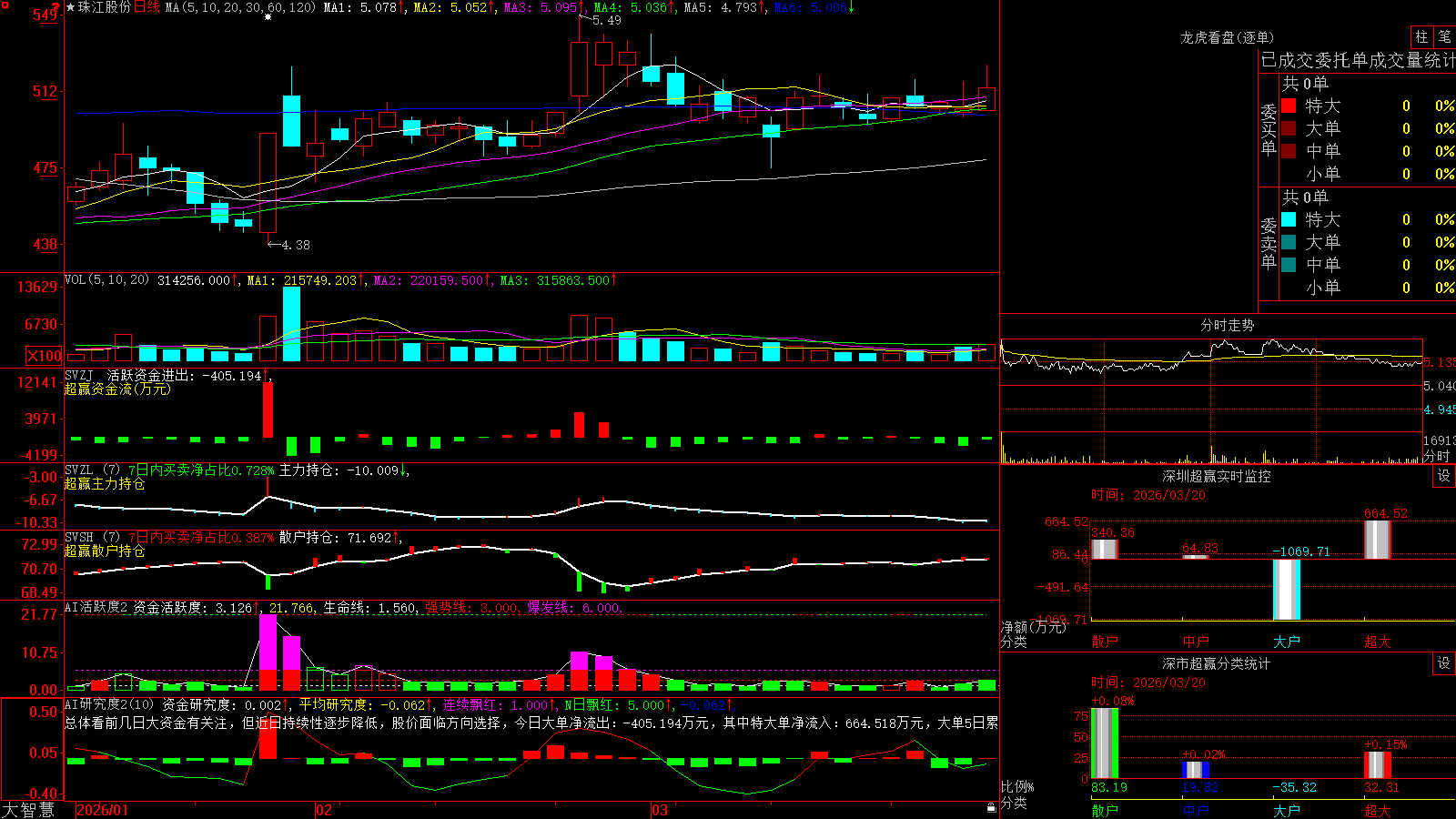Screen dimensions: 1456x819
Task: Click the 2026/01 timeline marker
Action: coord(103,810)
